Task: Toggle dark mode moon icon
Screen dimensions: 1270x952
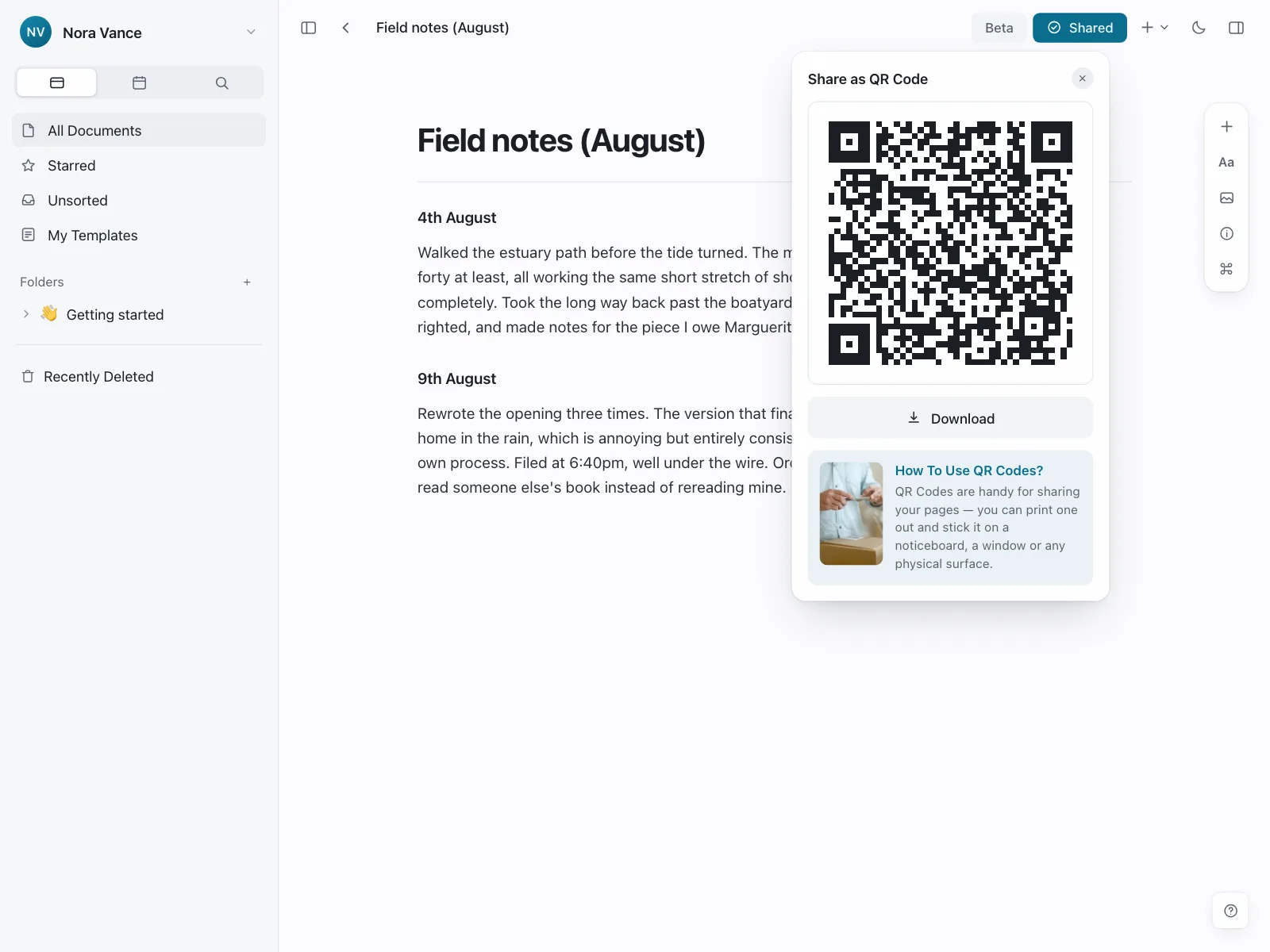Action: [1199, 28]
